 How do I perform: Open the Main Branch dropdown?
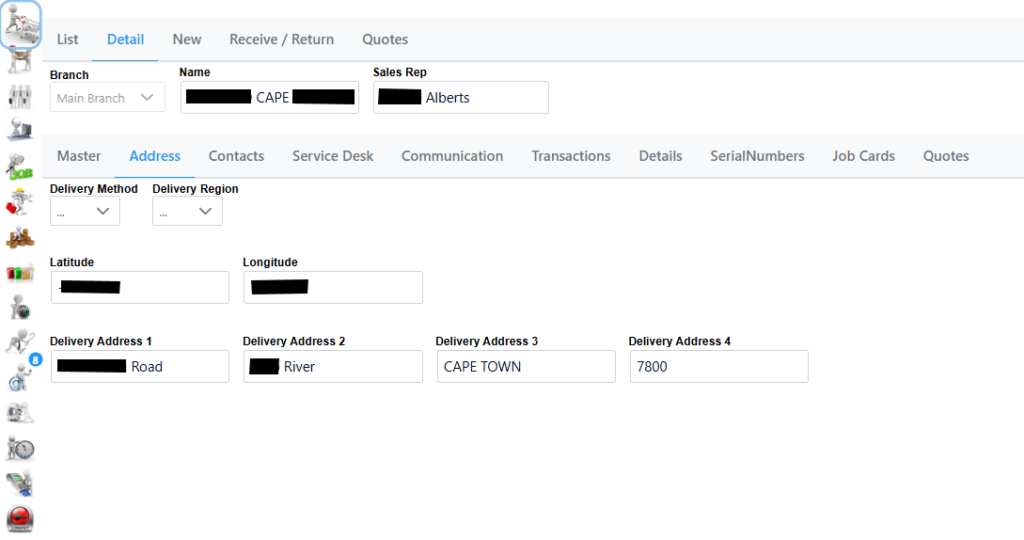(107, 98)
